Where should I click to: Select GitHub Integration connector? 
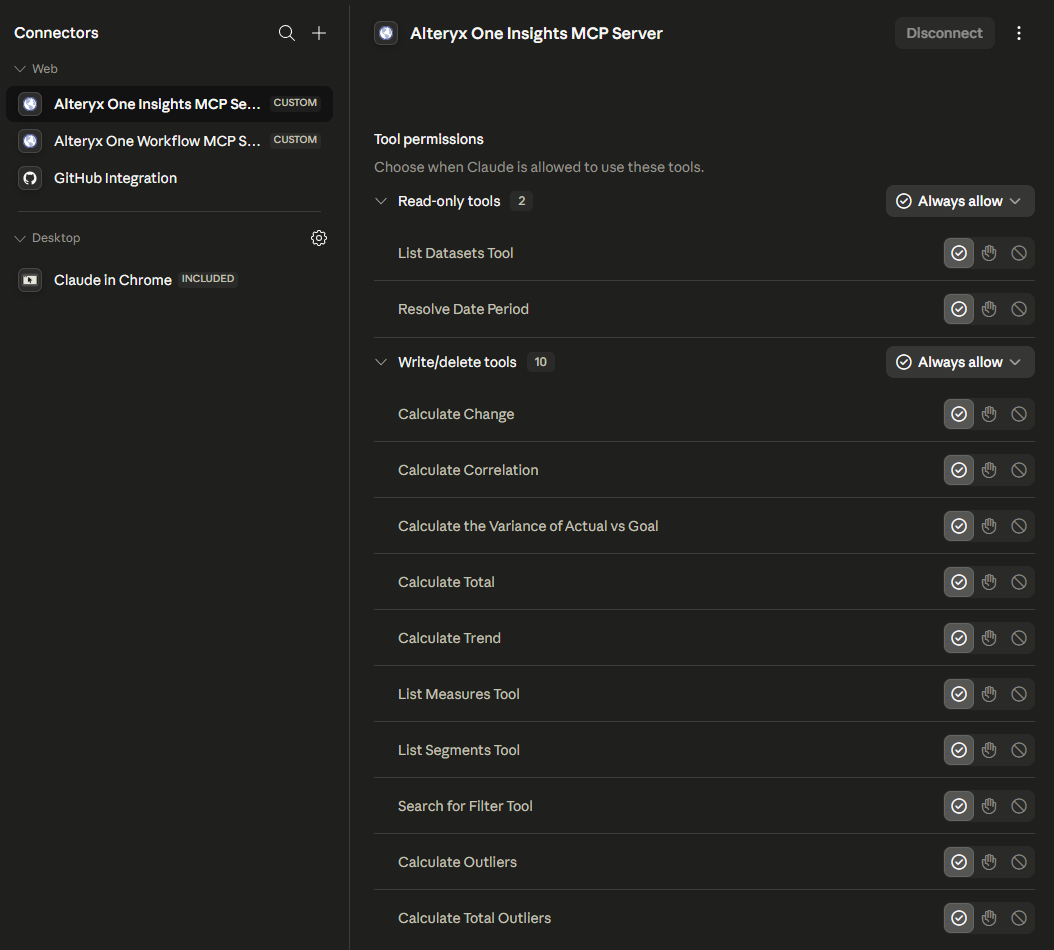(x=169, y=178)
